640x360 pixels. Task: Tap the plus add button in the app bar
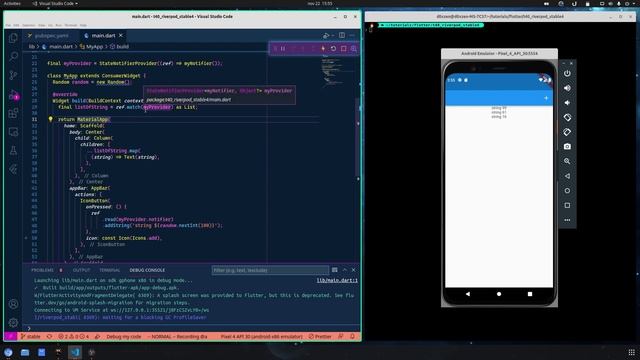coord(546,98)
